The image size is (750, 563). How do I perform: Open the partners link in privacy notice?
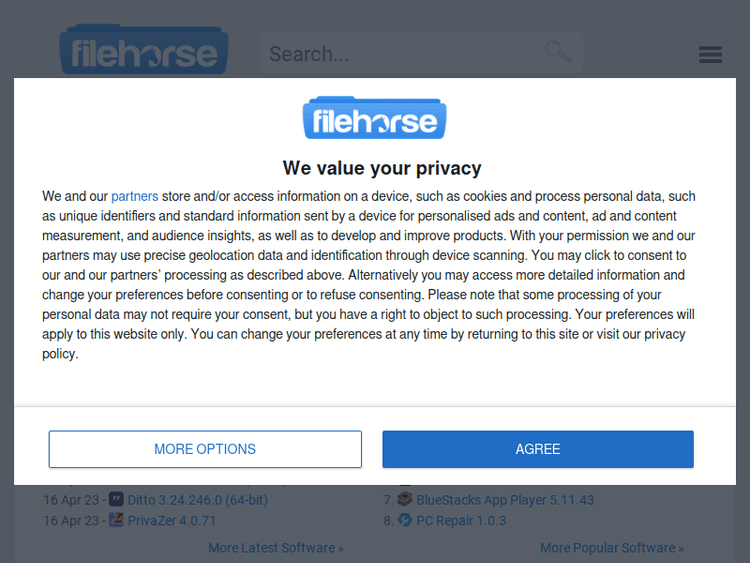click(x=134, y=197)
